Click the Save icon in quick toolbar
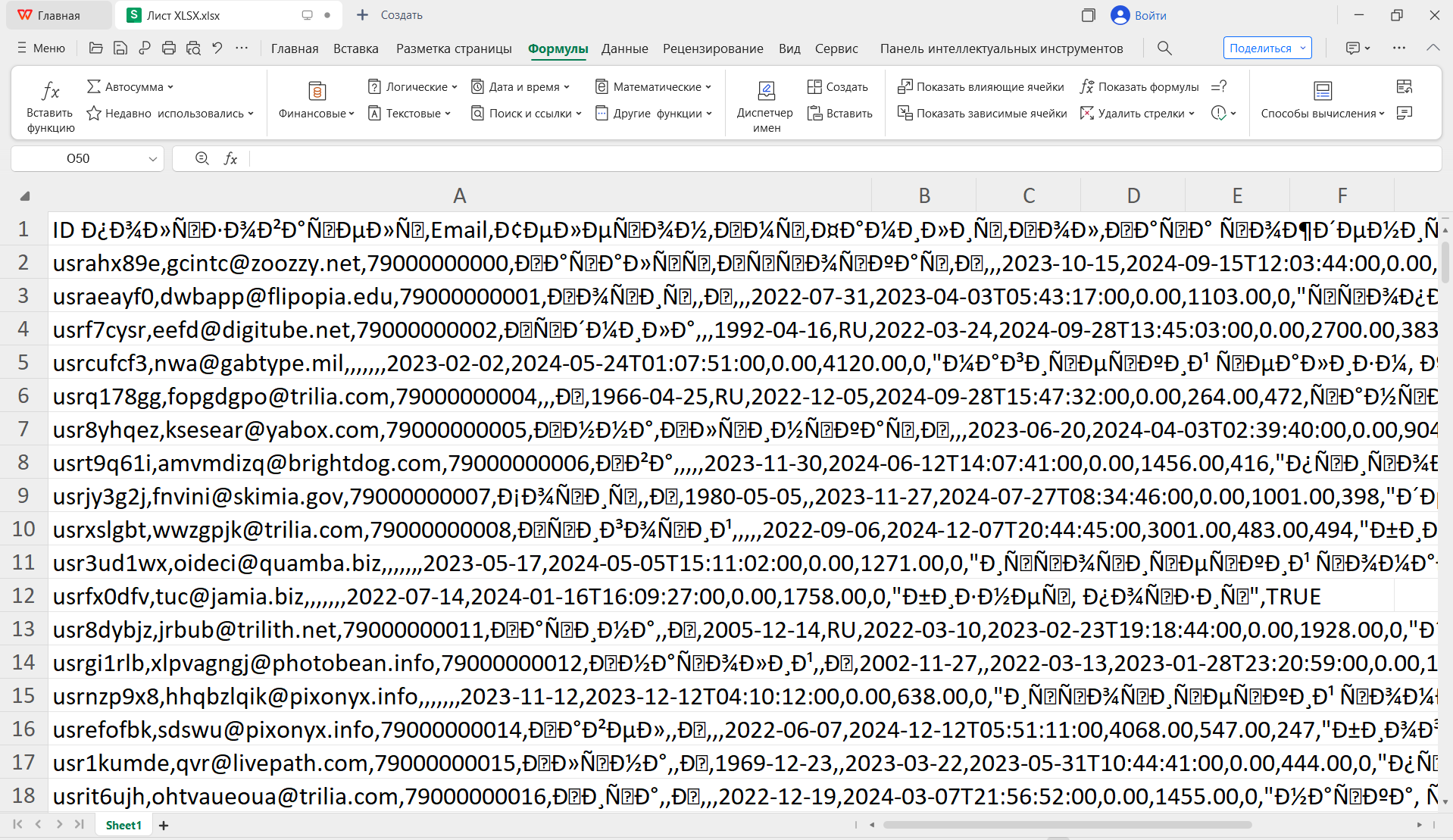This screenshot has height=840, width=1453. pyautogui.click(x=120, y=48)
